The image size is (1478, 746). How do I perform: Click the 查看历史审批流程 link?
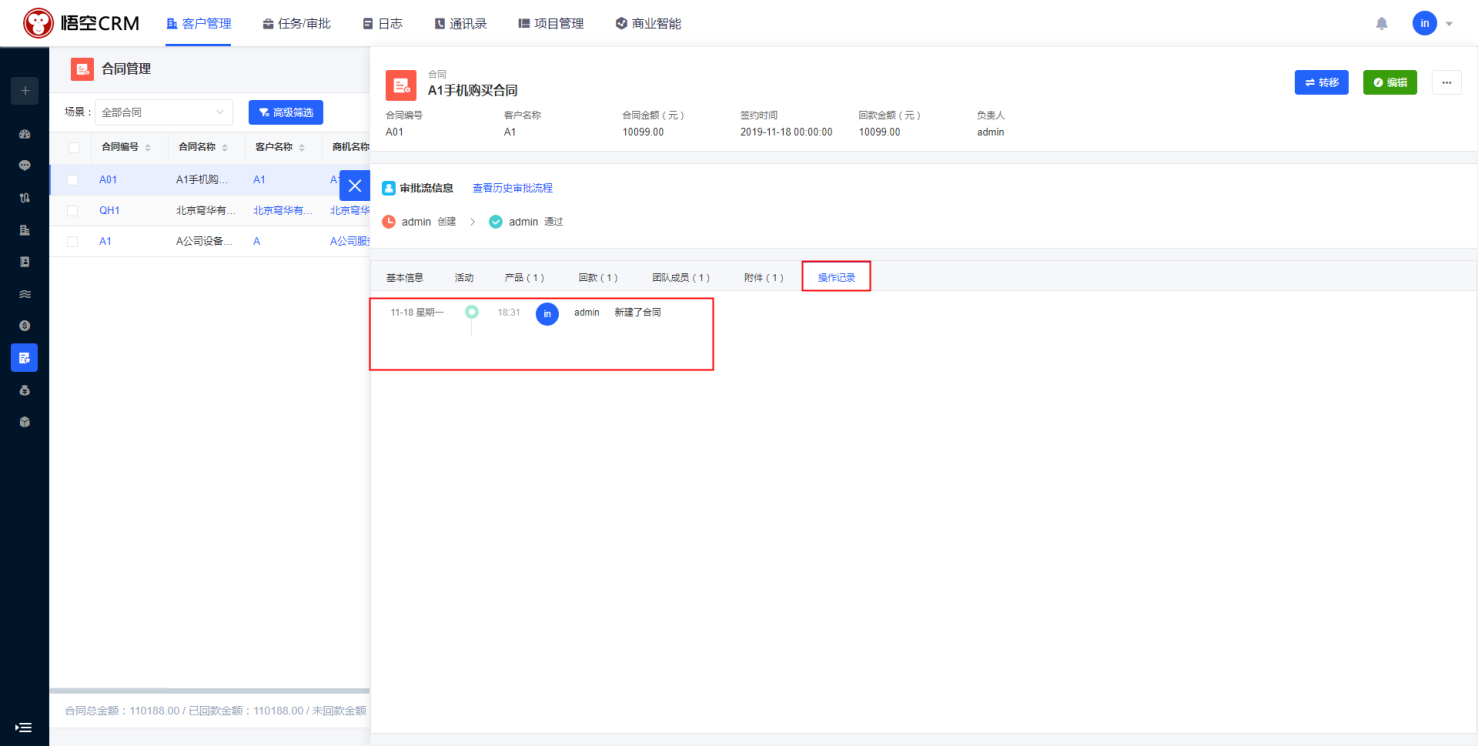(x=512, y=188)
